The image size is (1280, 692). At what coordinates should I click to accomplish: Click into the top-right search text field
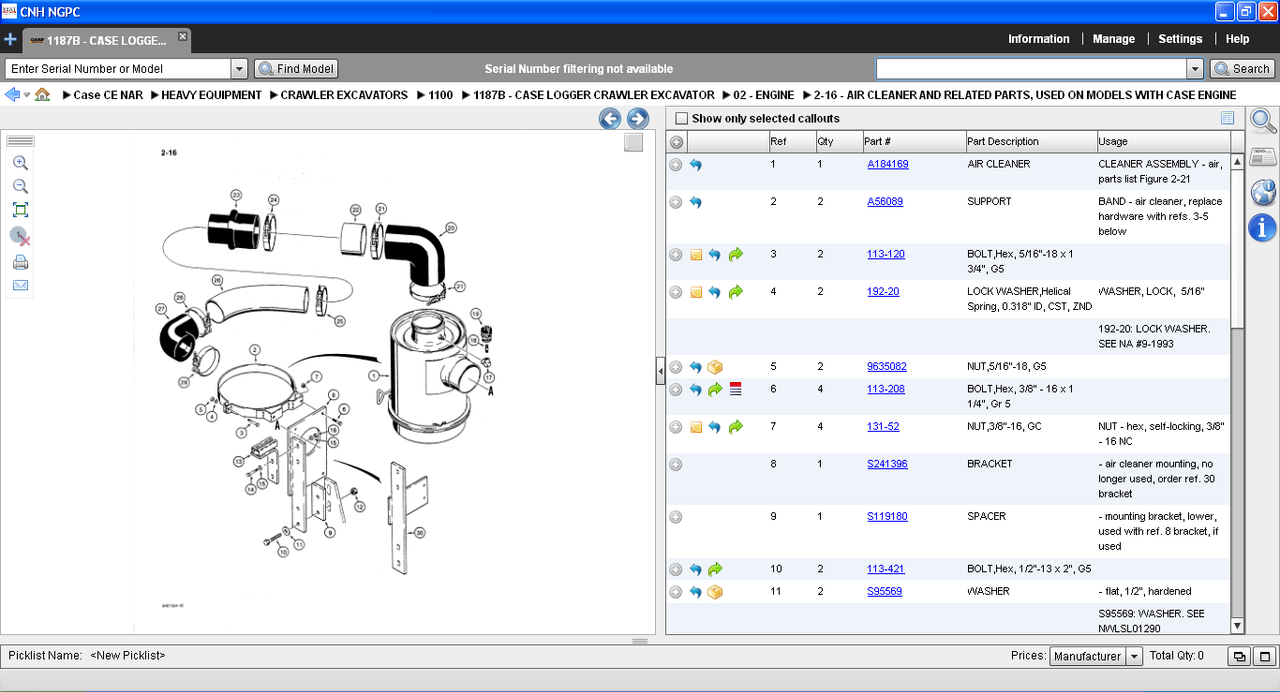[x=1031, y=69]
